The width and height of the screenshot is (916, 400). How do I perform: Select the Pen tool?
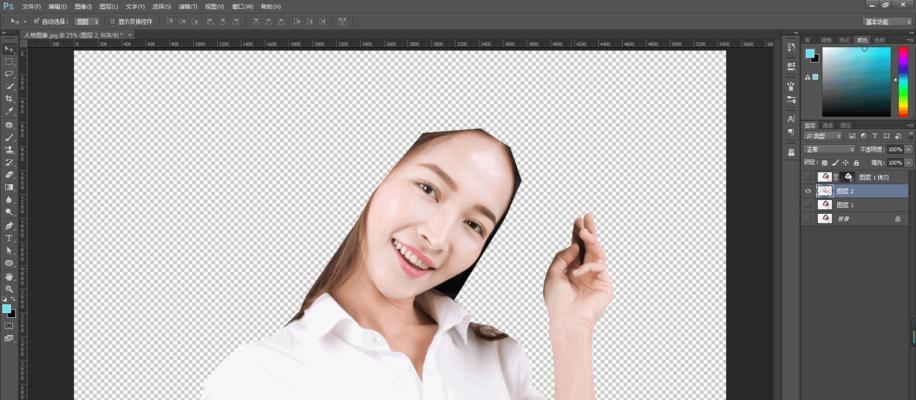tap(9, 225)
